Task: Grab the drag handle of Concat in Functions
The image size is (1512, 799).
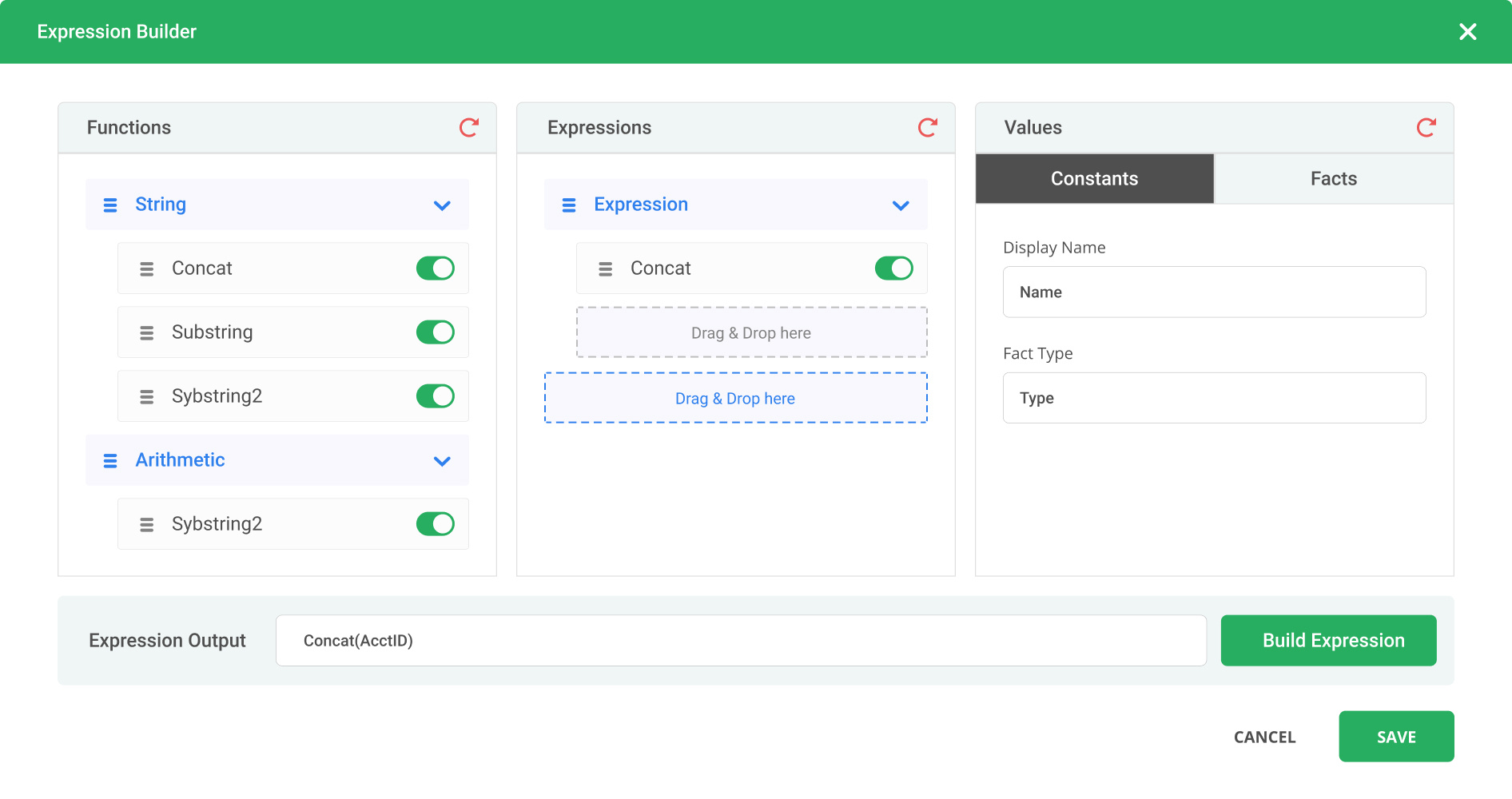Action: pos(147,269)
